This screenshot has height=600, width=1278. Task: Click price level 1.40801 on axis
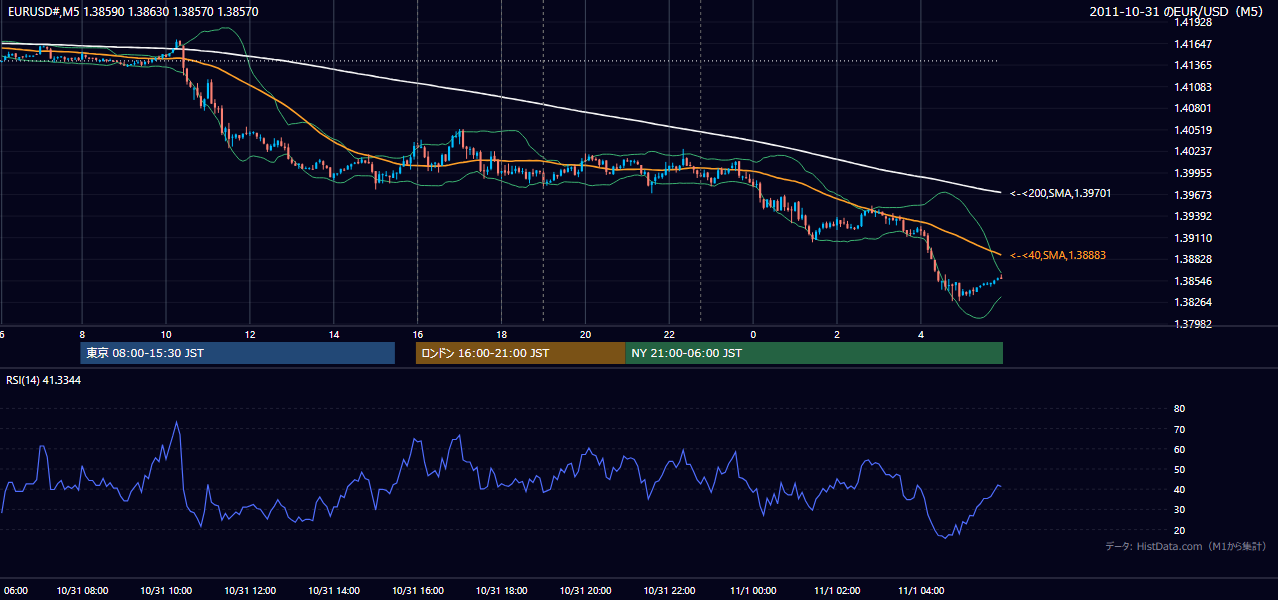1193,108
